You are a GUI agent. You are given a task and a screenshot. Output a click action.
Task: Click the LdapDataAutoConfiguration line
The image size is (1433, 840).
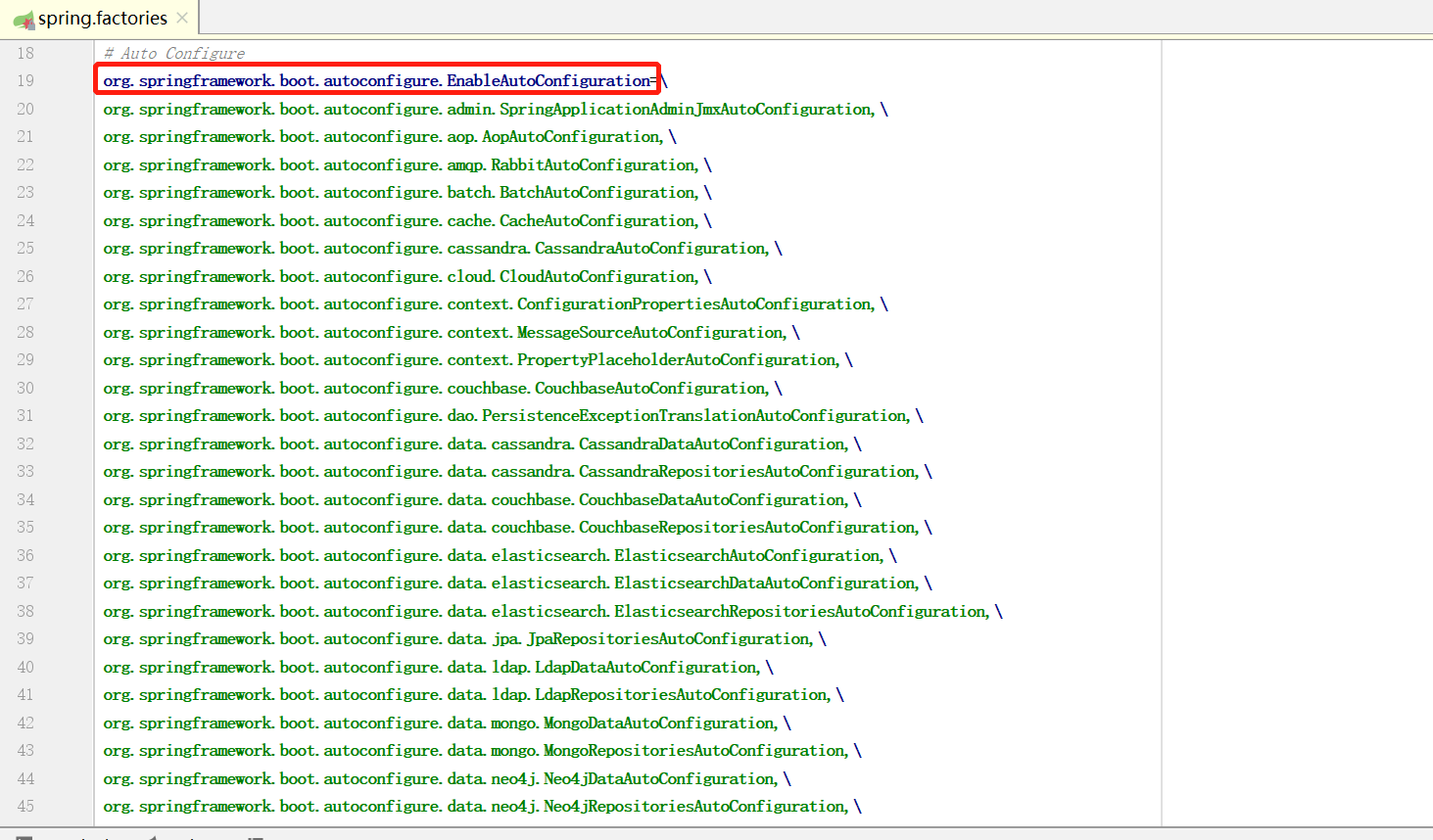pyautogui.click(x=439, y=667)
